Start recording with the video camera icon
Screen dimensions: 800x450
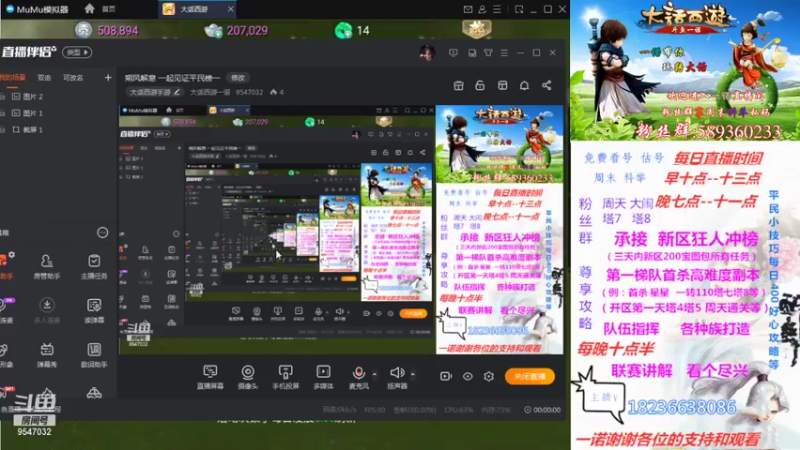[446, 376]
